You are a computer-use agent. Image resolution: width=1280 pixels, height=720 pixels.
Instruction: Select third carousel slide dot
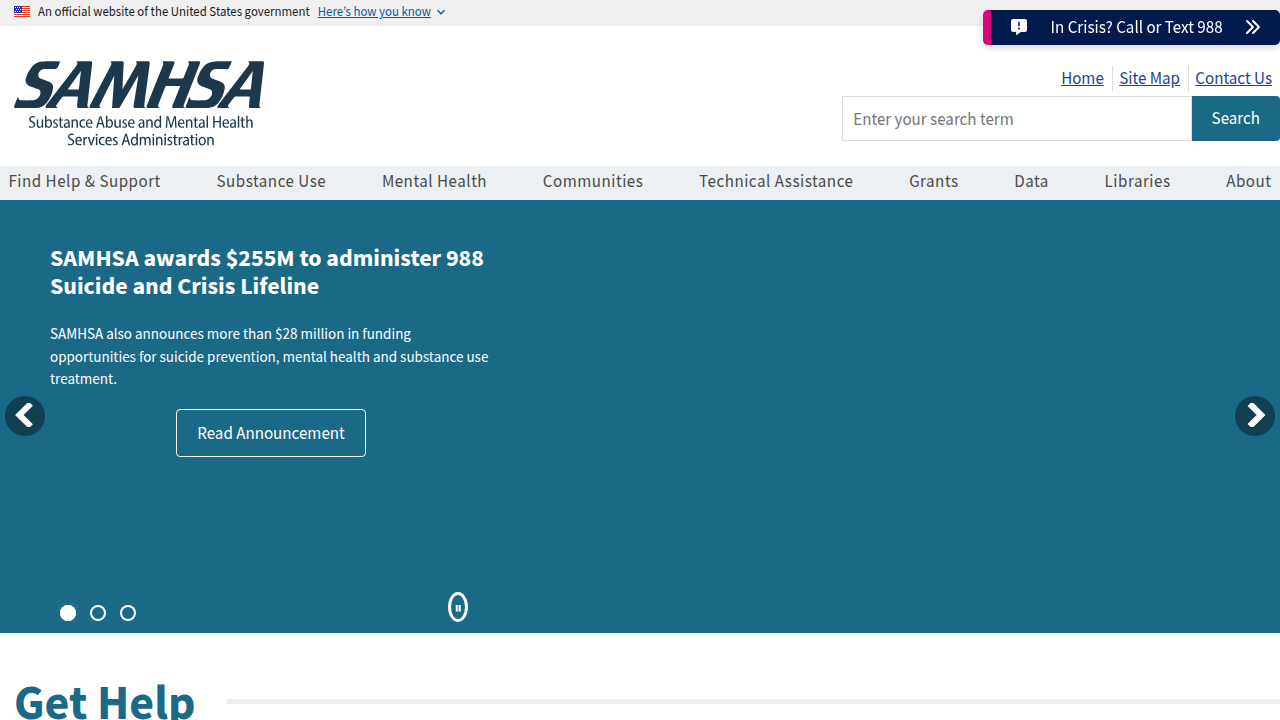coord(128,613)
